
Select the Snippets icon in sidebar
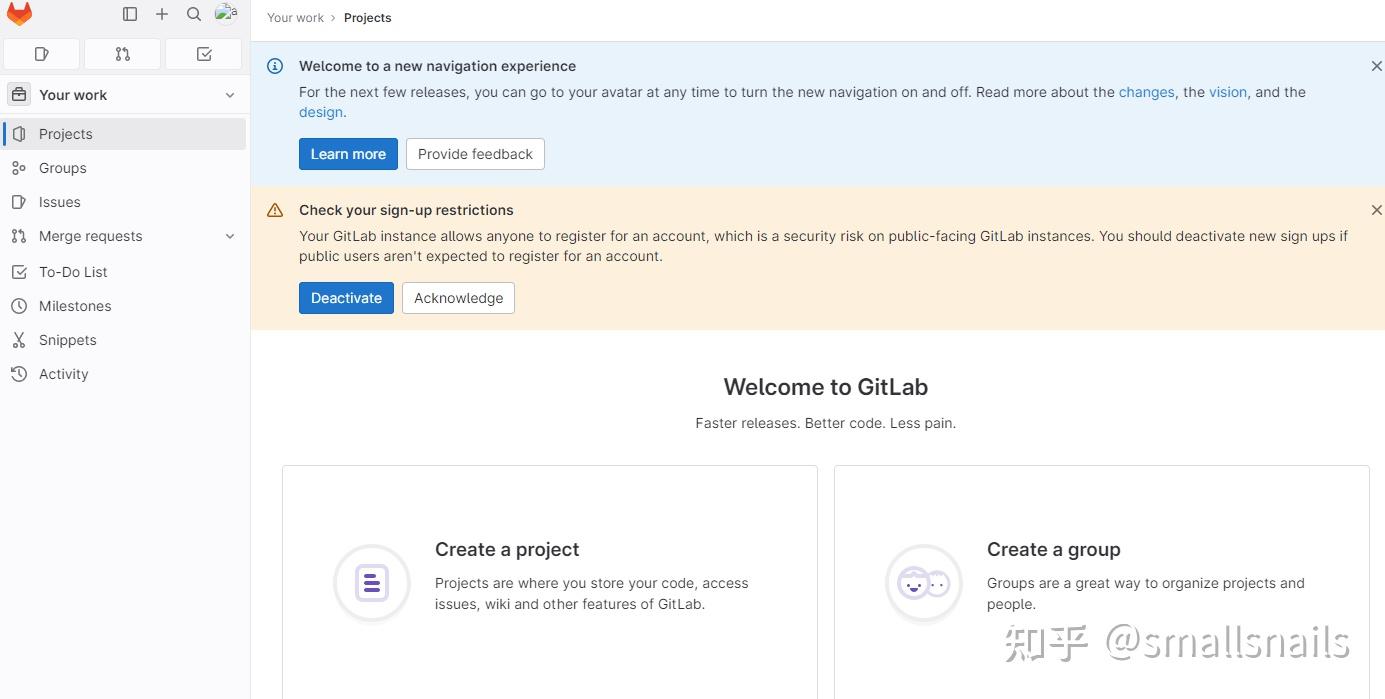tap(19, 340)
